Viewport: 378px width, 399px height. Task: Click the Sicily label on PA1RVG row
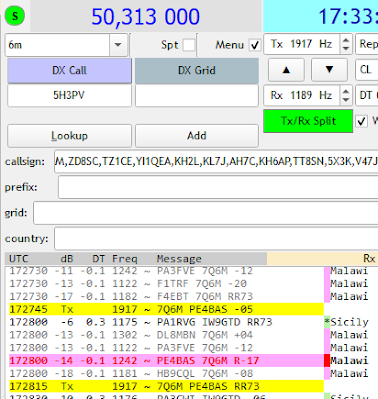(349, 322)
